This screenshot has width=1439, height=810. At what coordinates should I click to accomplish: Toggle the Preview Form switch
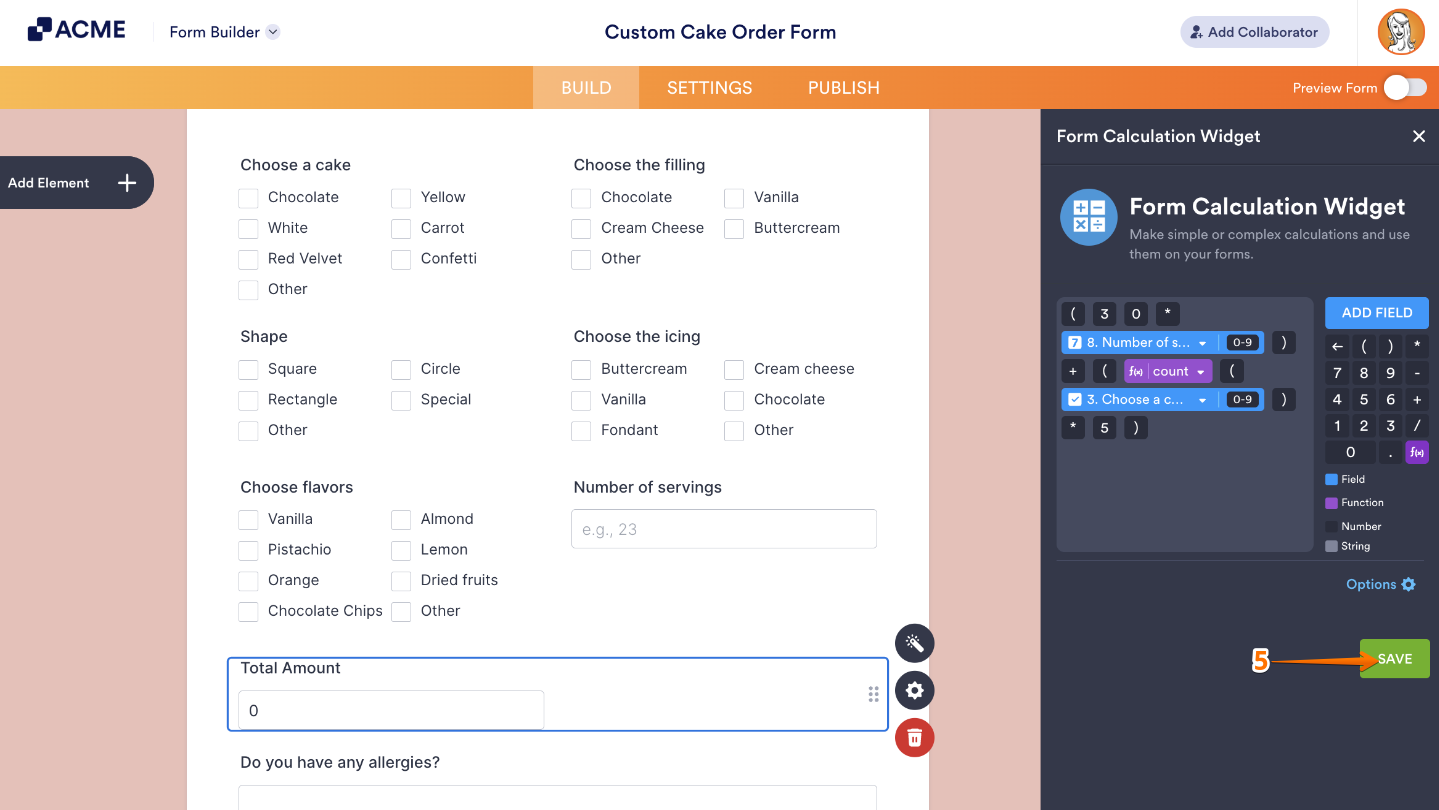[1404, 87]
